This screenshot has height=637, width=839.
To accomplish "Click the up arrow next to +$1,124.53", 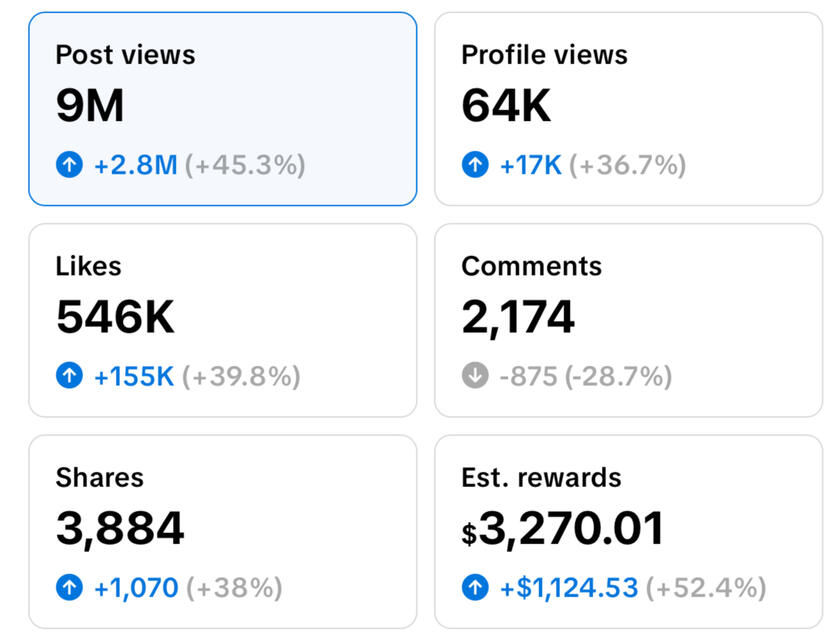I will pyautogui.click(x=475, y=587).
